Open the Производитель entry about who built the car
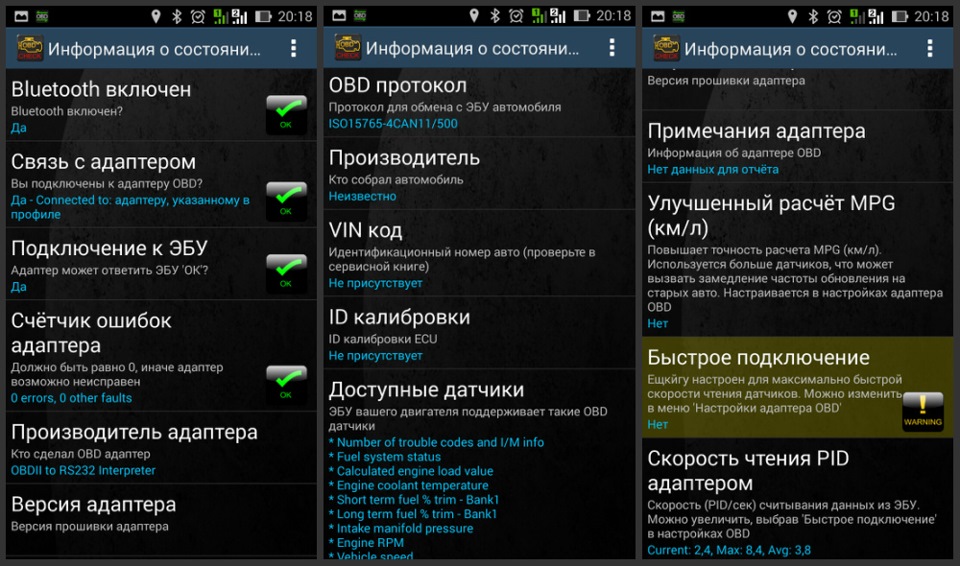 click(x=479, y=173)
